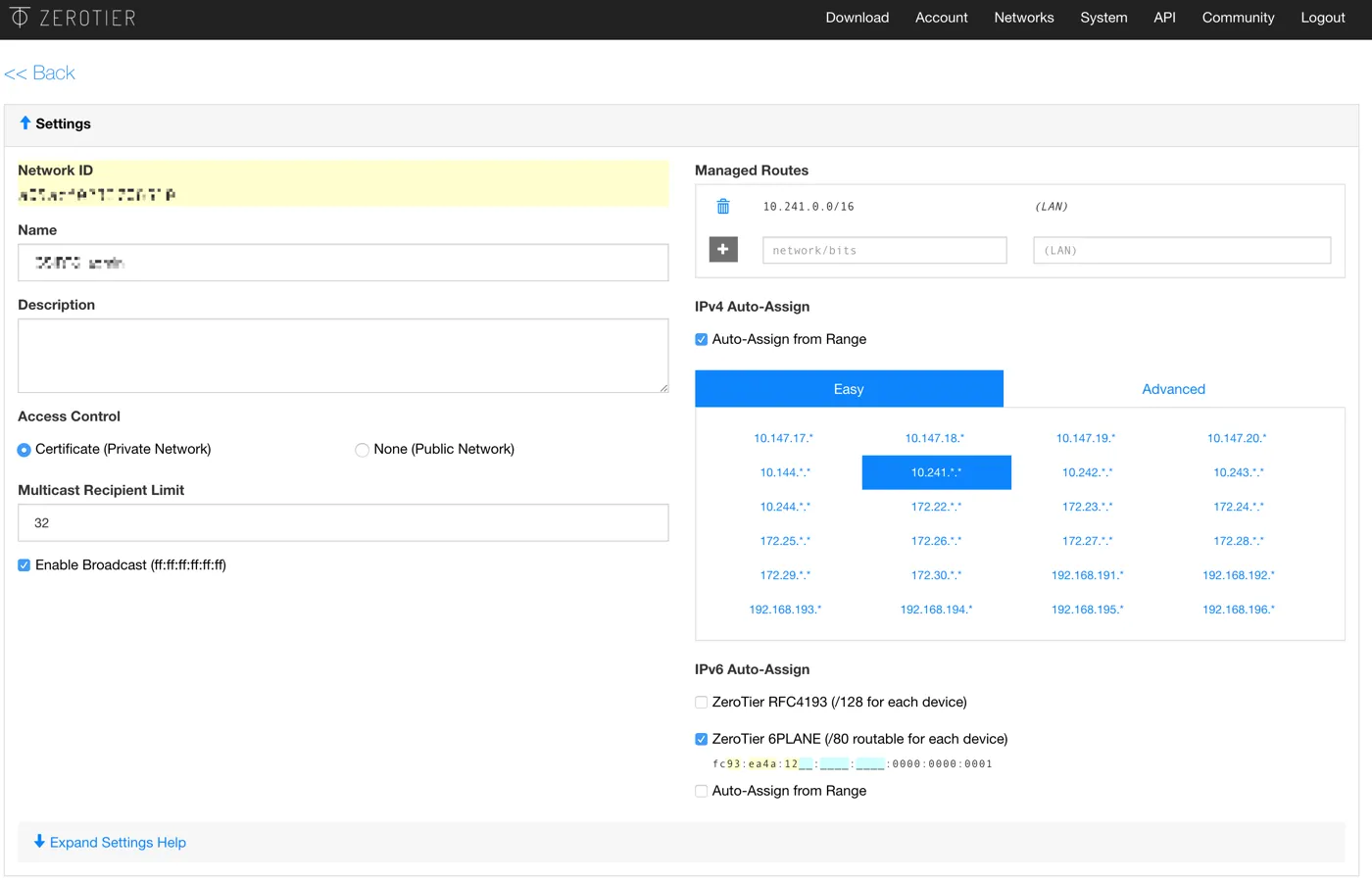
Task: Choose the 10.147.19.* range
Action: 1086,438
